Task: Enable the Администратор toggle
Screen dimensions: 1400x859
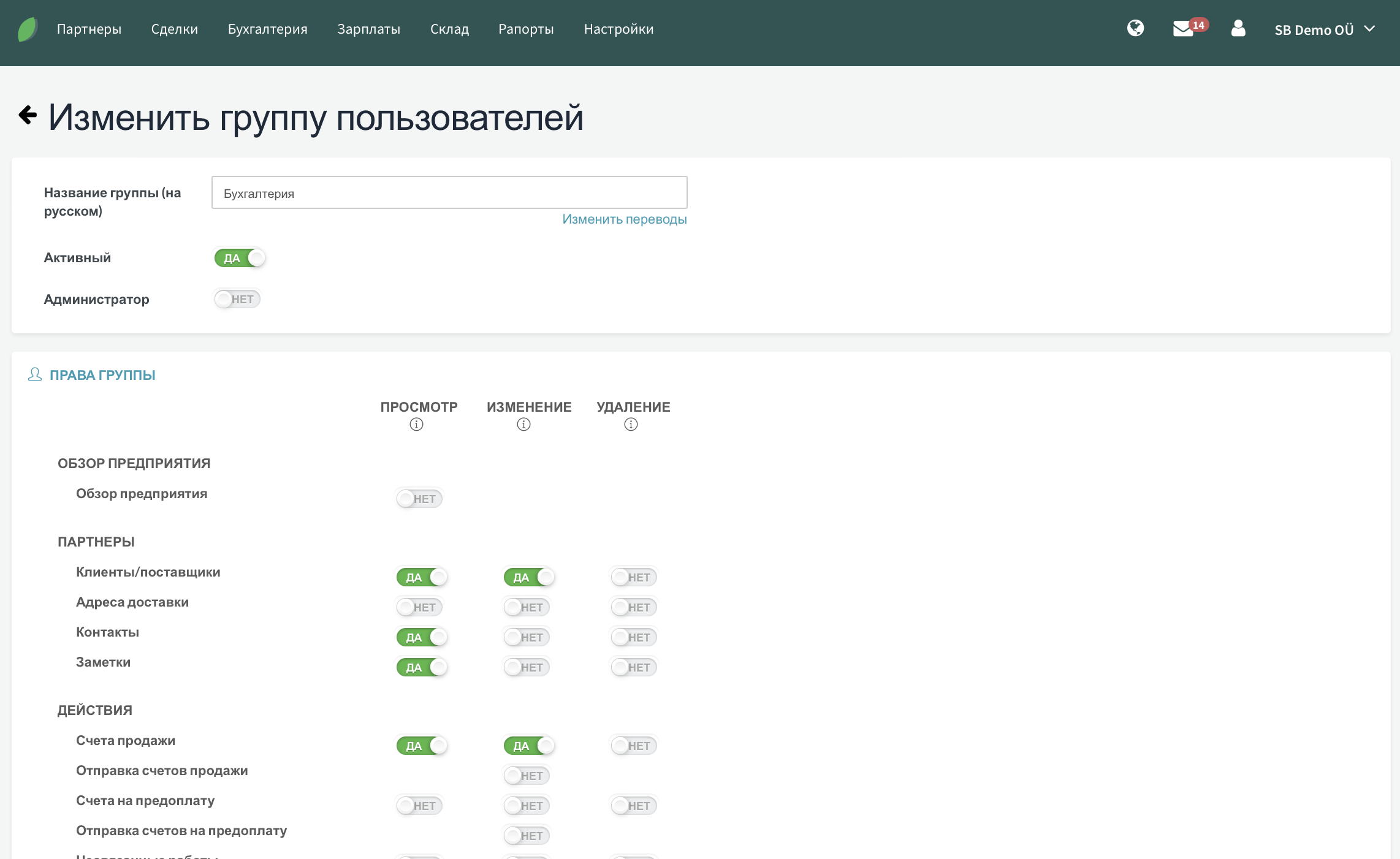Action: (x=237, y=299)
